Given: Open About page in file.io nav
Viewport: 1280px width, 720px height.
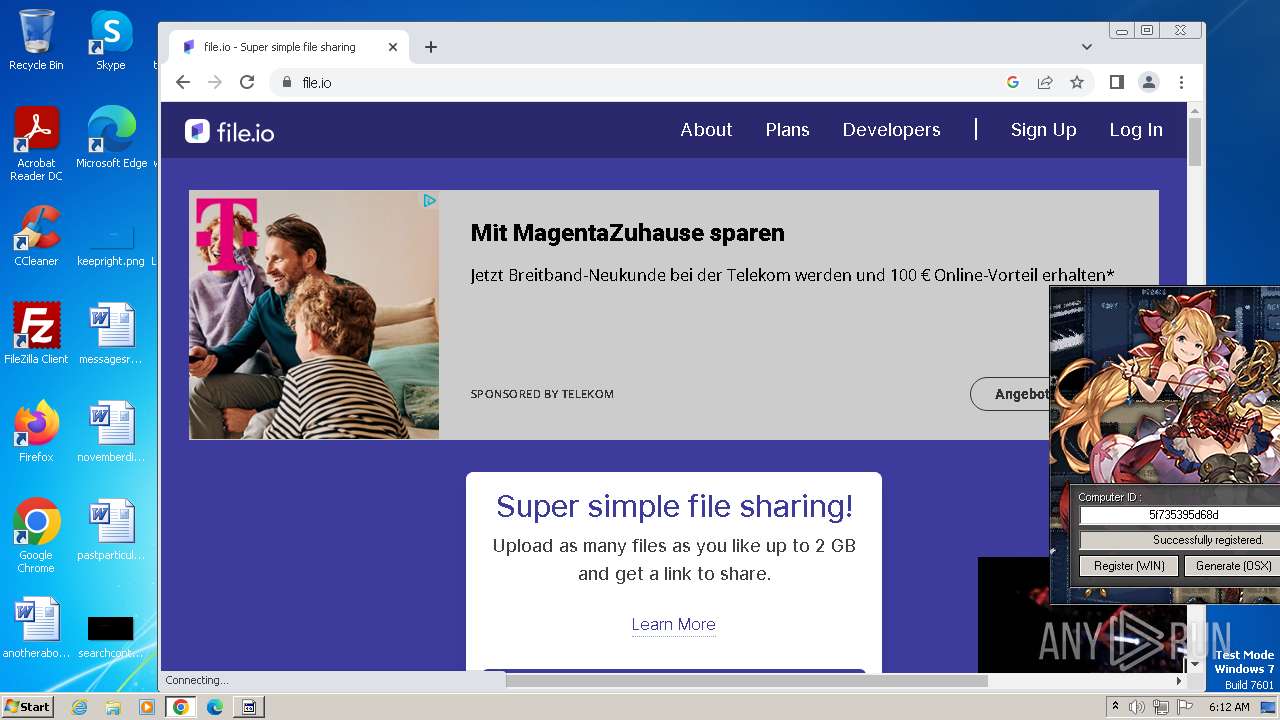Looking at the screenshot, I should [x=706, y=130].
